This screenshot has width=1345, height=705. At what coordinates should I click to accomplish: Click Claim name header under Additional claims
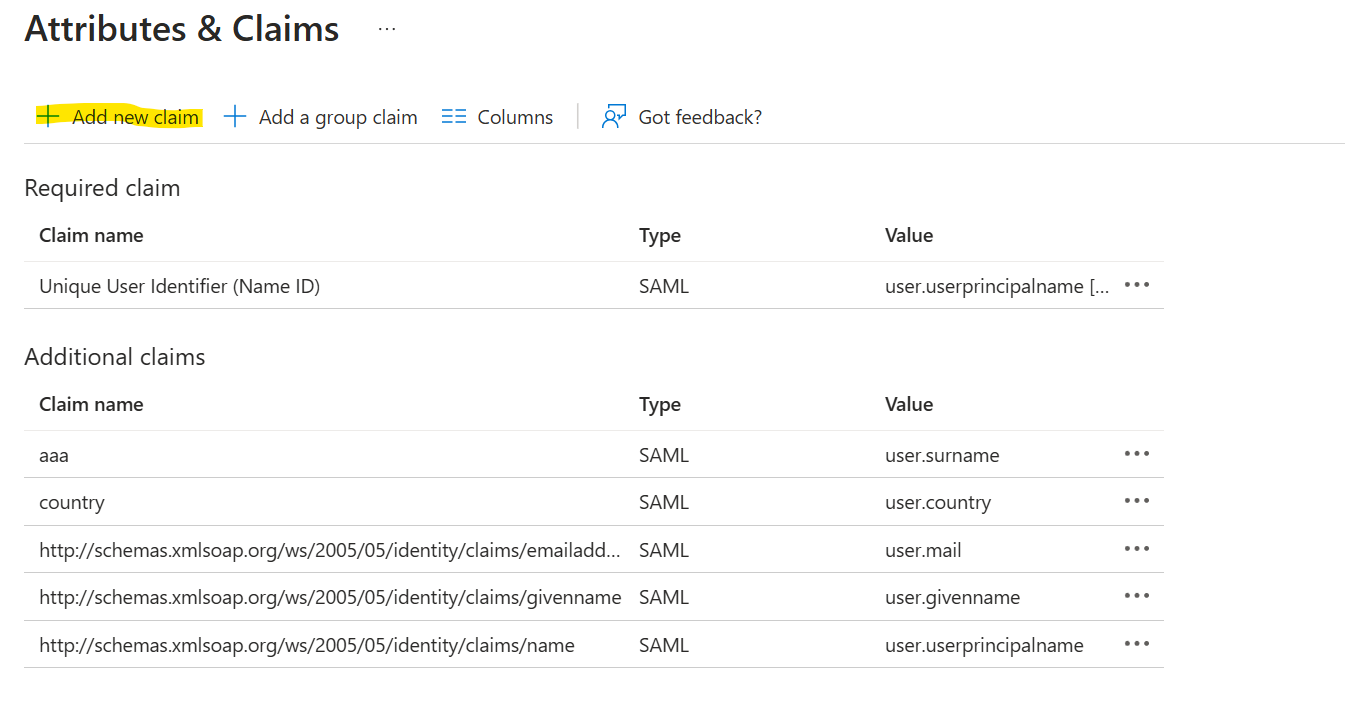(91, 405)
